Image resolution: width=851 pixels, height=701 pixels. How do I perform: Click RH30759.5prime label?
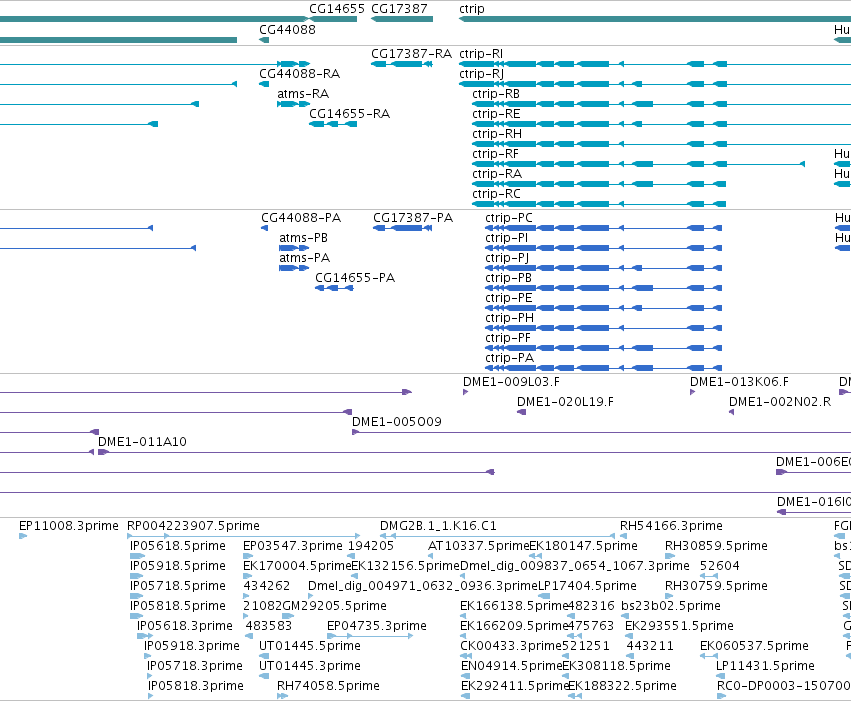pos(716,587)
